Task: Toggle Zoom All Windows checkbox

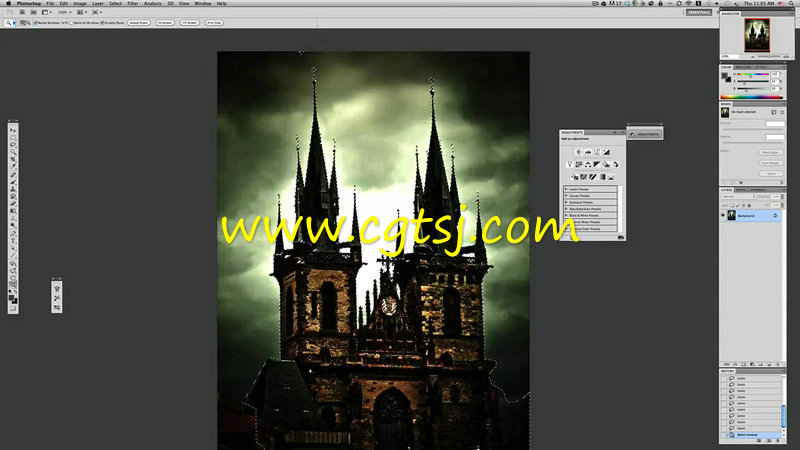Action: point(71,22)
